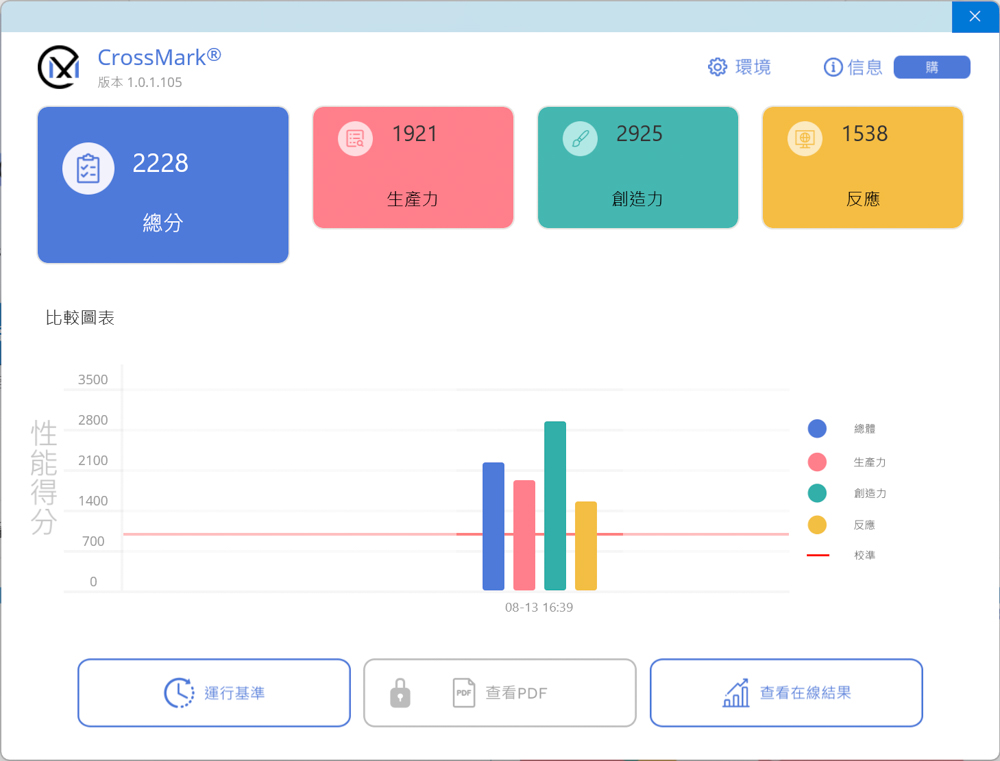Screen dimensions: 1000x761
Task: Click the clock icon on 運行基準
Action: 179,693
